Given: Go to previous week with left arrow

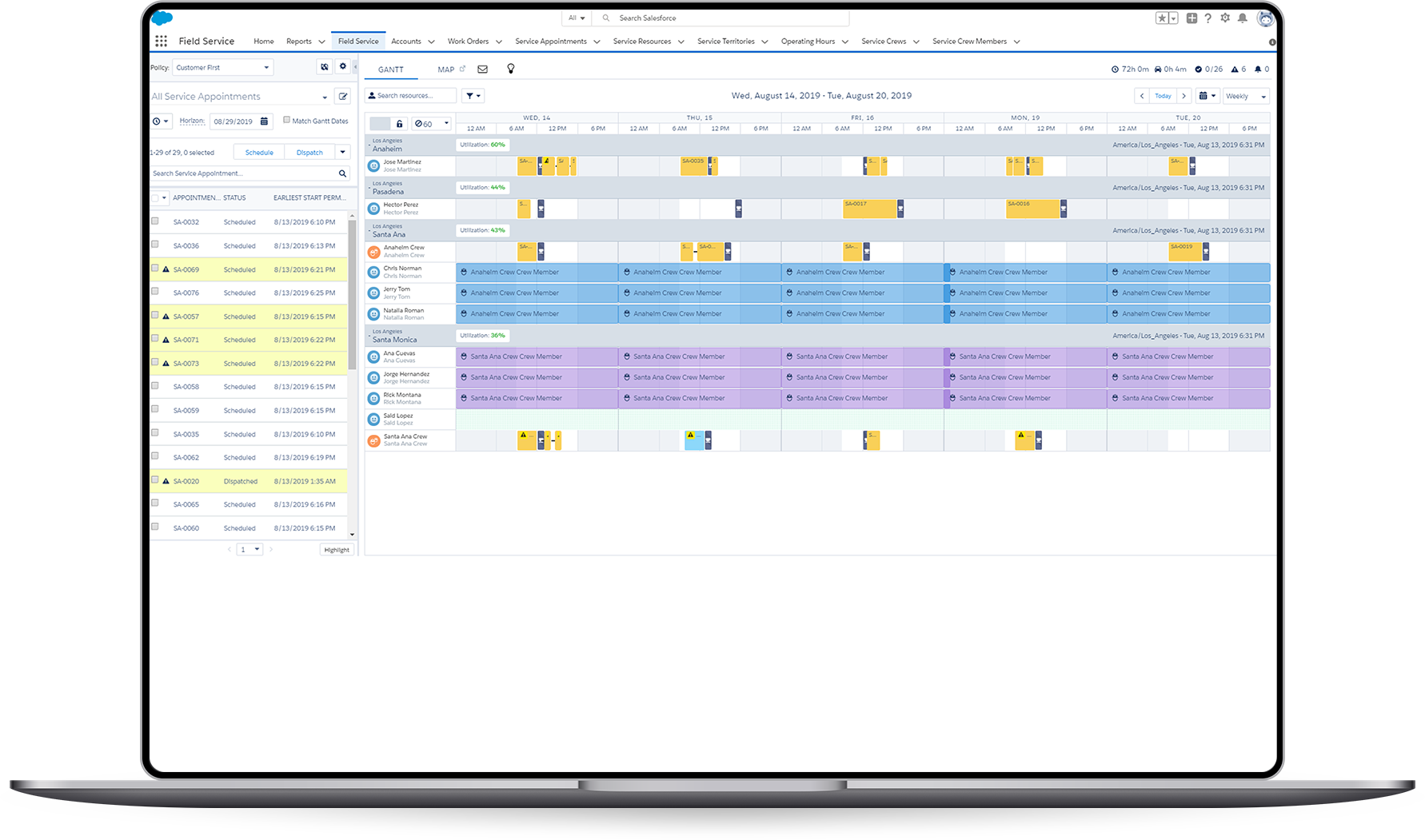Looking at the screenshot, I should click(1142, 96).
